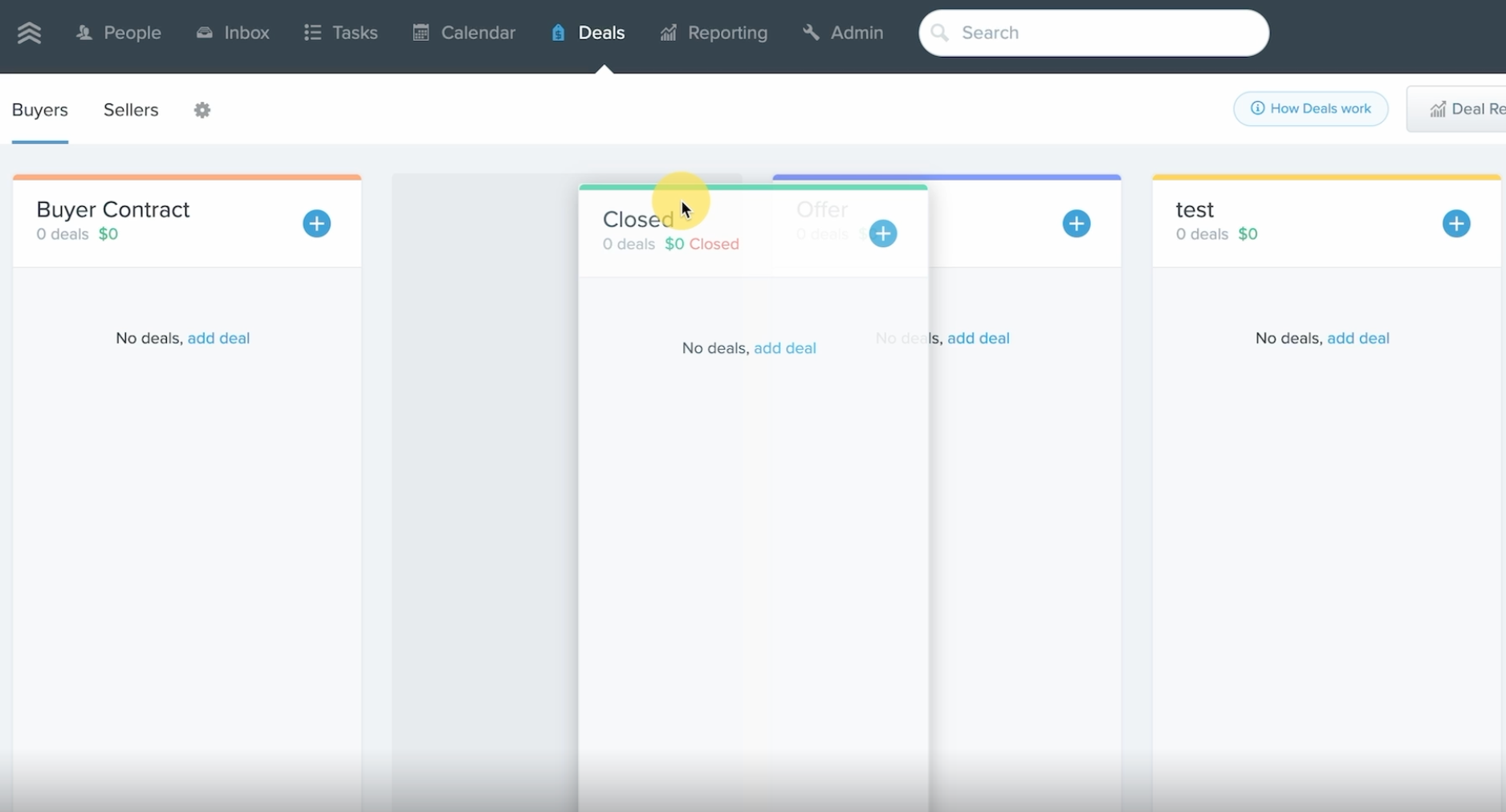Select the Deals nav item

[x=588, y=33]
